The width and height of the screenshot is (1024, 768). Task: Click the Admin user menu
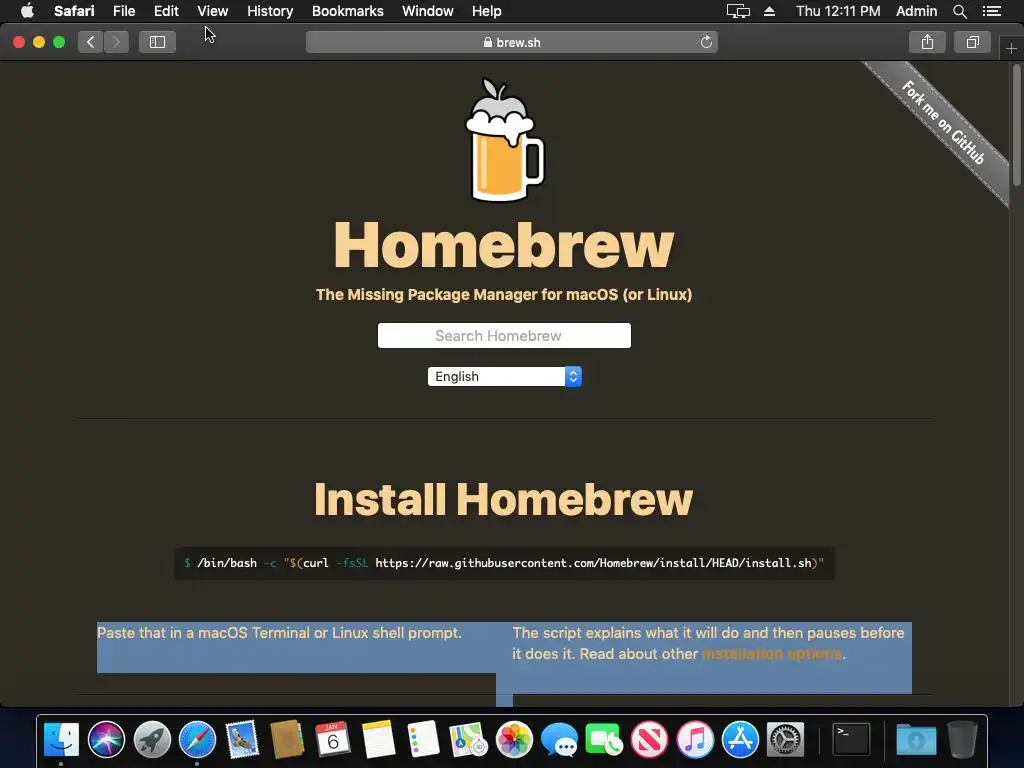[916, 11]
